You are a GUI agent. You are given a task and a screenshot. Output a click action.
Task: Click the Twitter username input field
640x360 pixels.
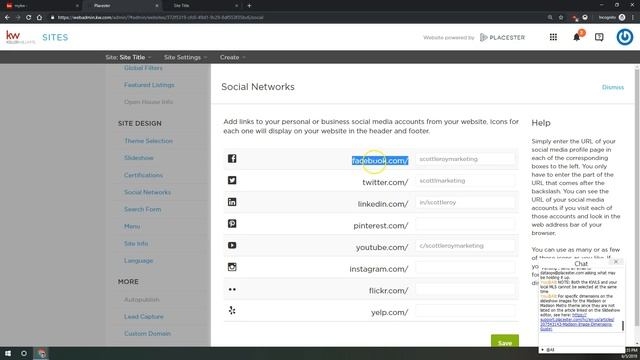pyautogui.click(x=465, y=180)
